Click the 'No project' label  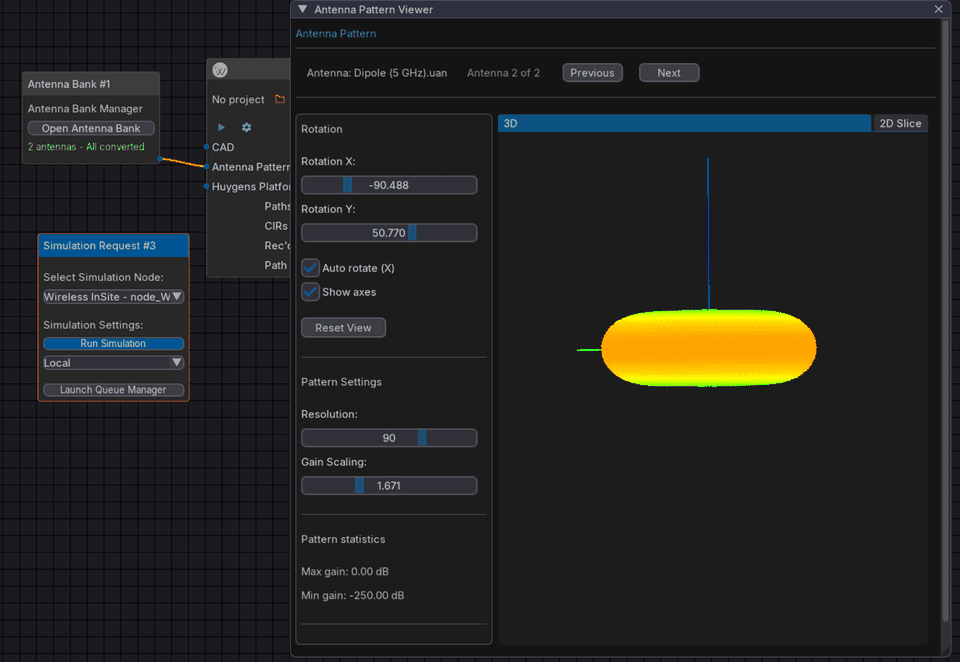[238, 99]
